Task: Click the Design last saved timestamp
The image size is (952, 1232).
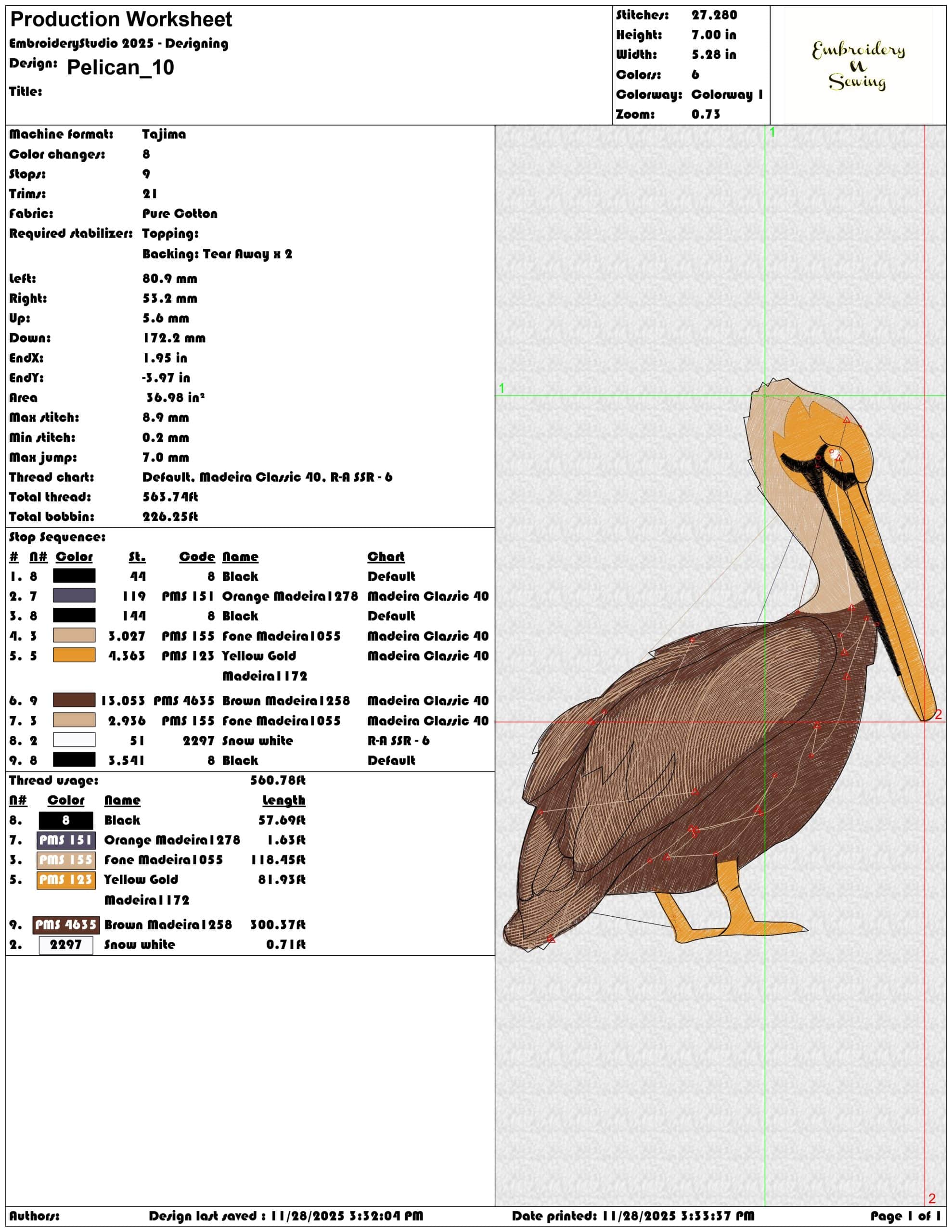Action: point(285,1216)
